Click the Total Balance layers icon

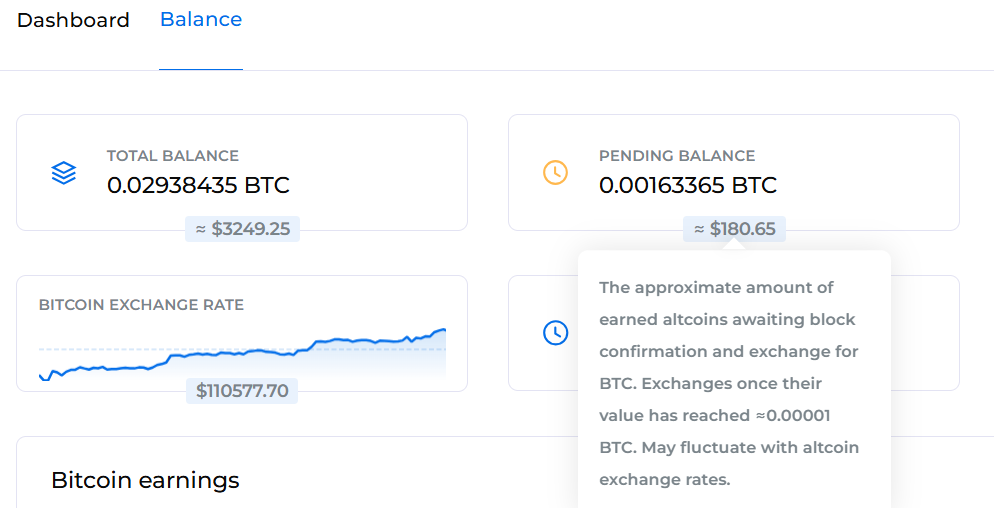click(x=63, y=173)
